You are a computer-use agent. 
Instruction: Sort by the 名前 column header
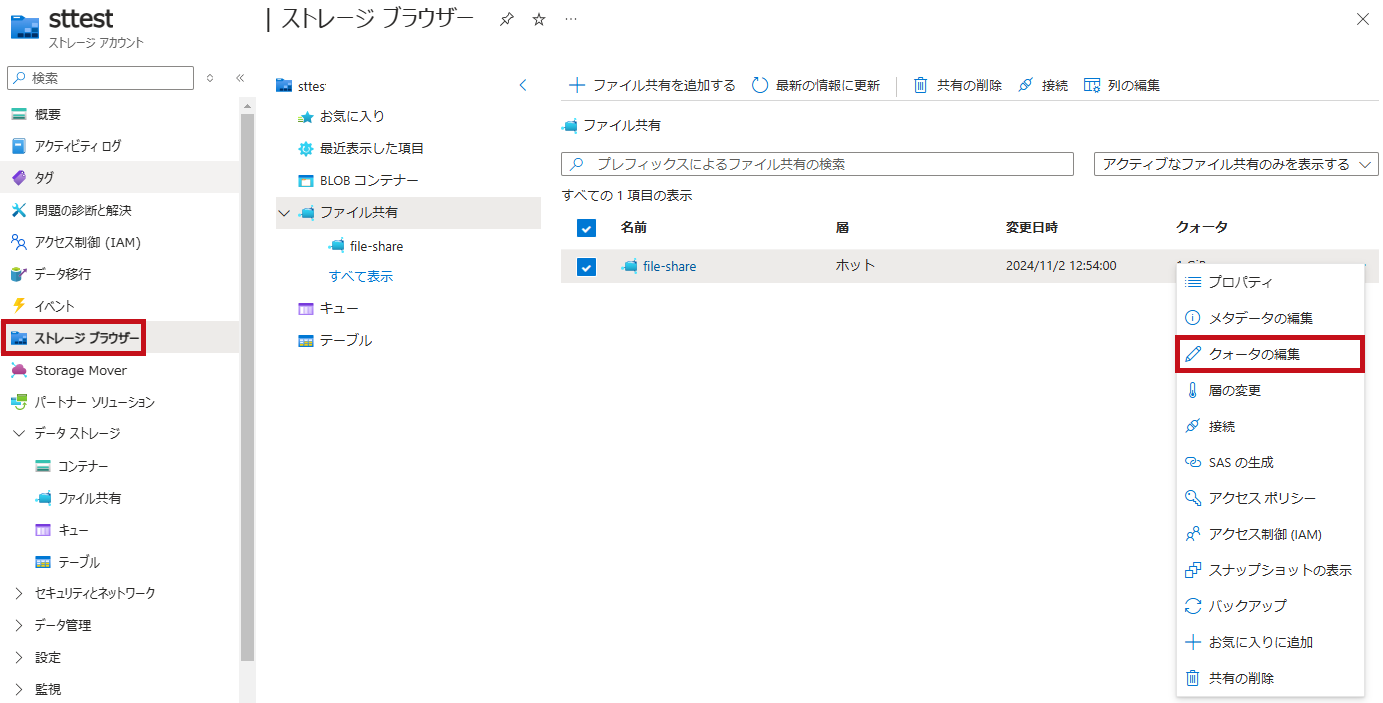point(634,228)
